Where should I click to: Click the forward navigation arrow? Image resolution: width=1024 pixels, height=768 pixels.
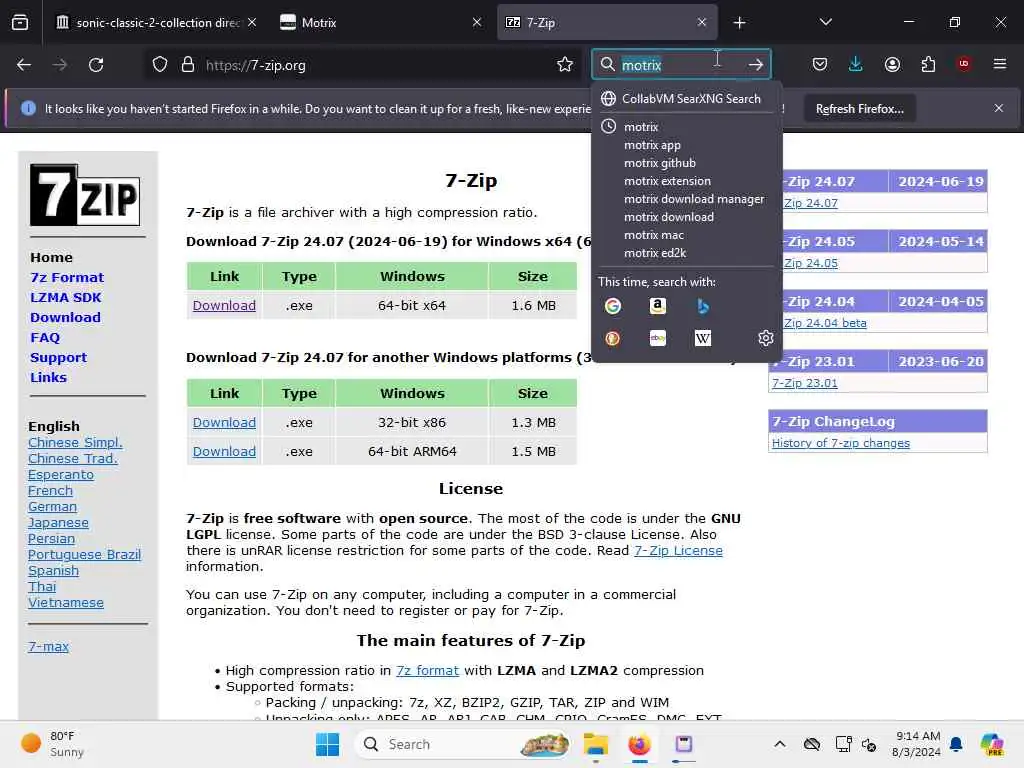pos(59,65)
